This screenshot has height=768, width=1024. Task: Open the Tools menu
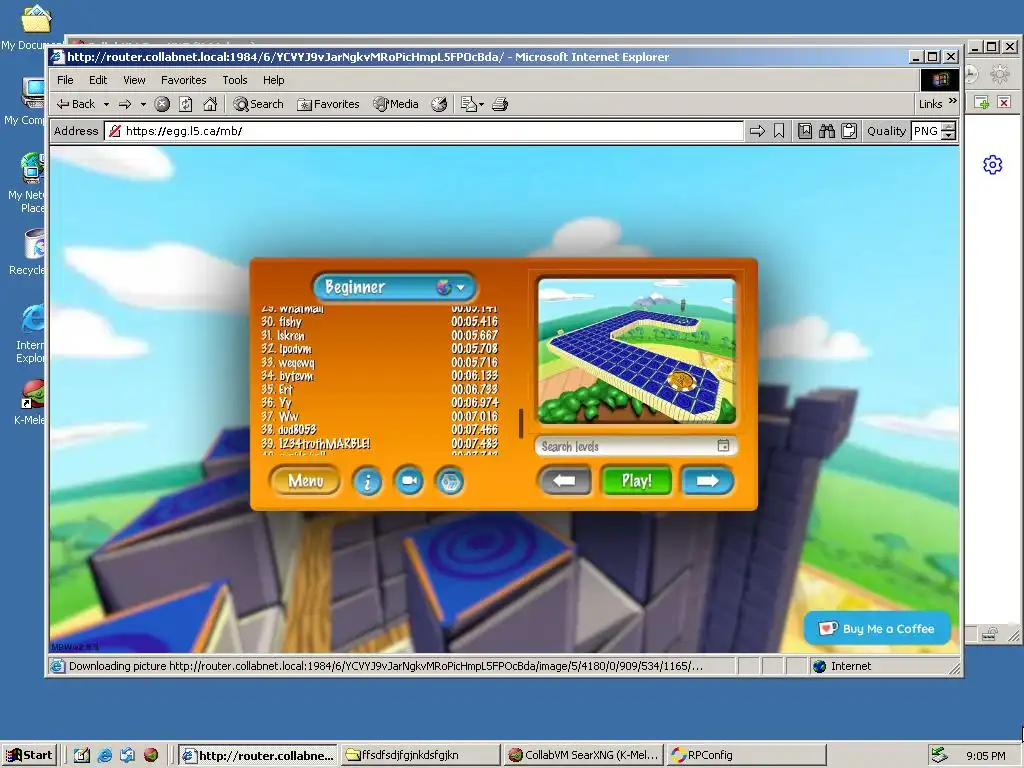pos(234,80)
